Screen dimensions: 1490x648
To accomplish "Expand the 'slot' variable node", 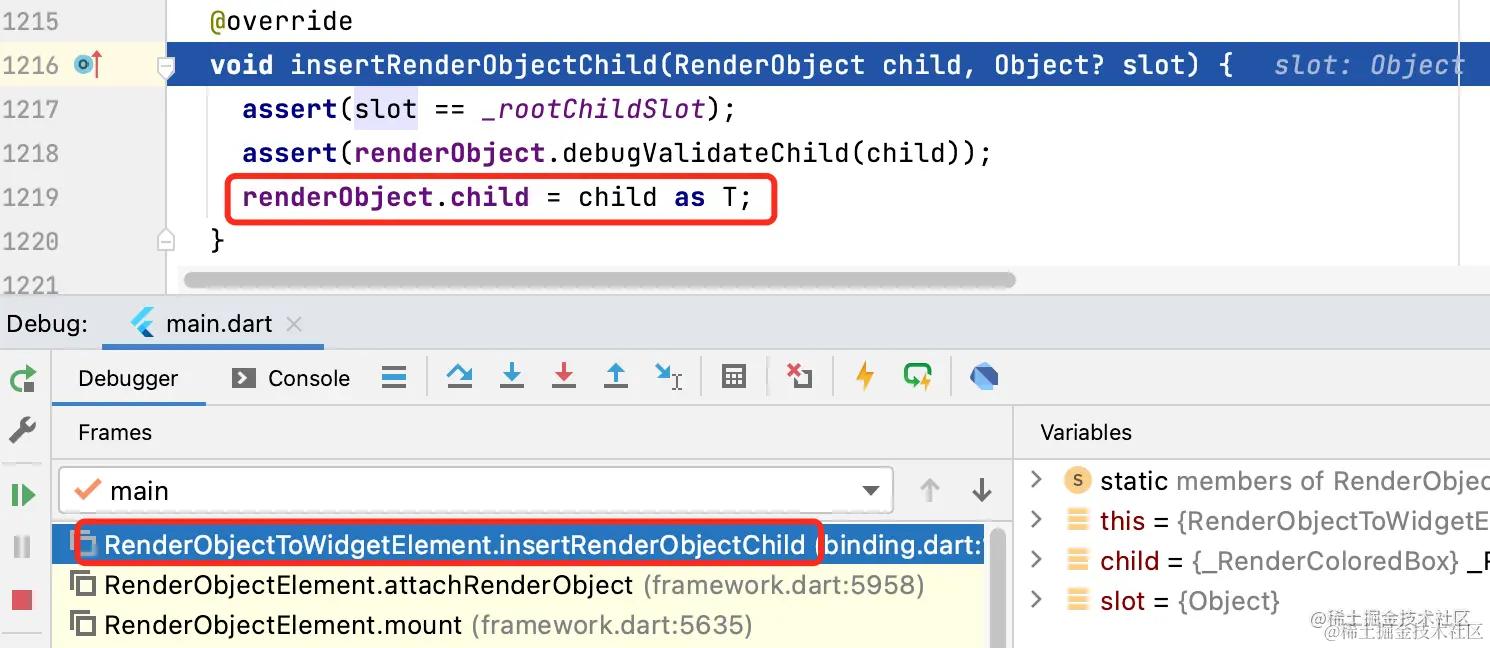I will (x=1037, y=600).
